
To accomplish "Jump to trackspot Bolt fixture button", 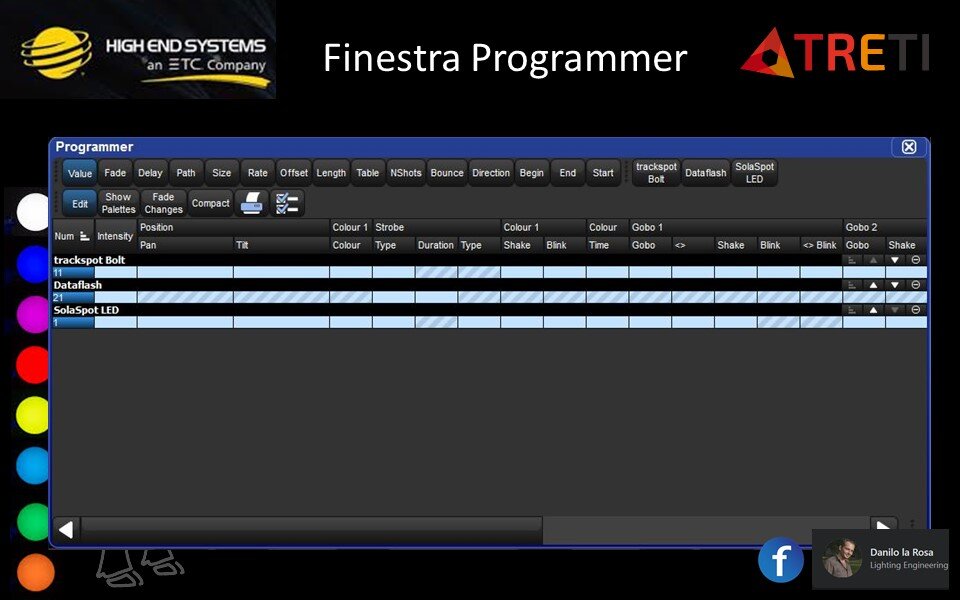I will pos(656,173).
